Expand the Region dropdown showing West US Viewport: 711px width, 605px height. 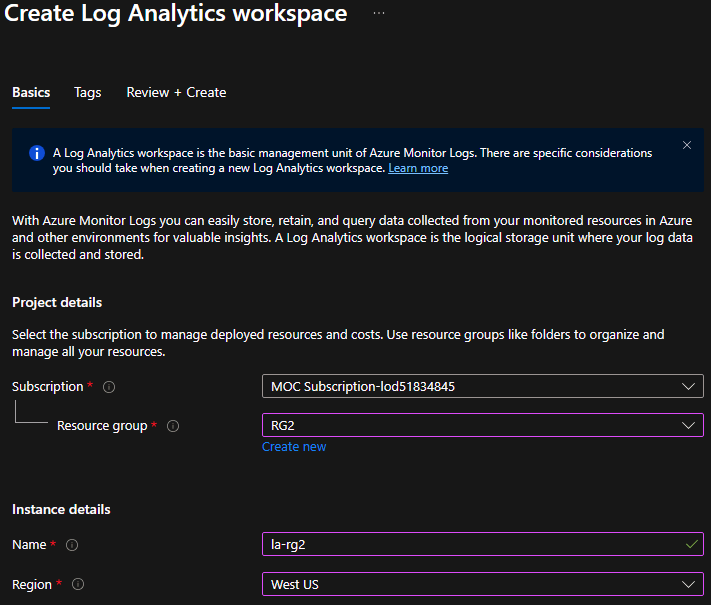482,584
